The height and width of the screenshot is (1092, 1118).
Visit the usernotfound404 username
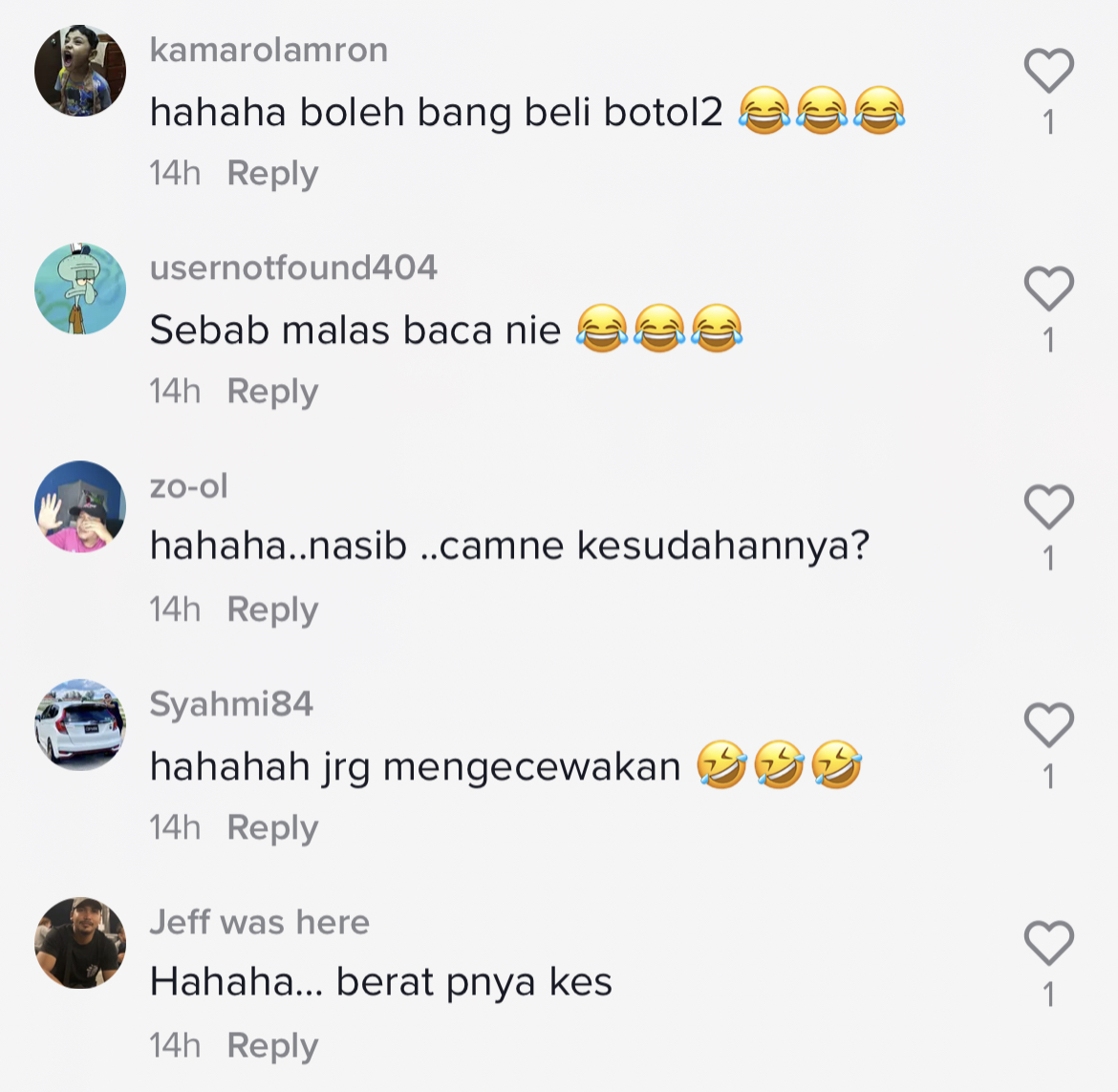pyautogui.click(x=293, y=268)
